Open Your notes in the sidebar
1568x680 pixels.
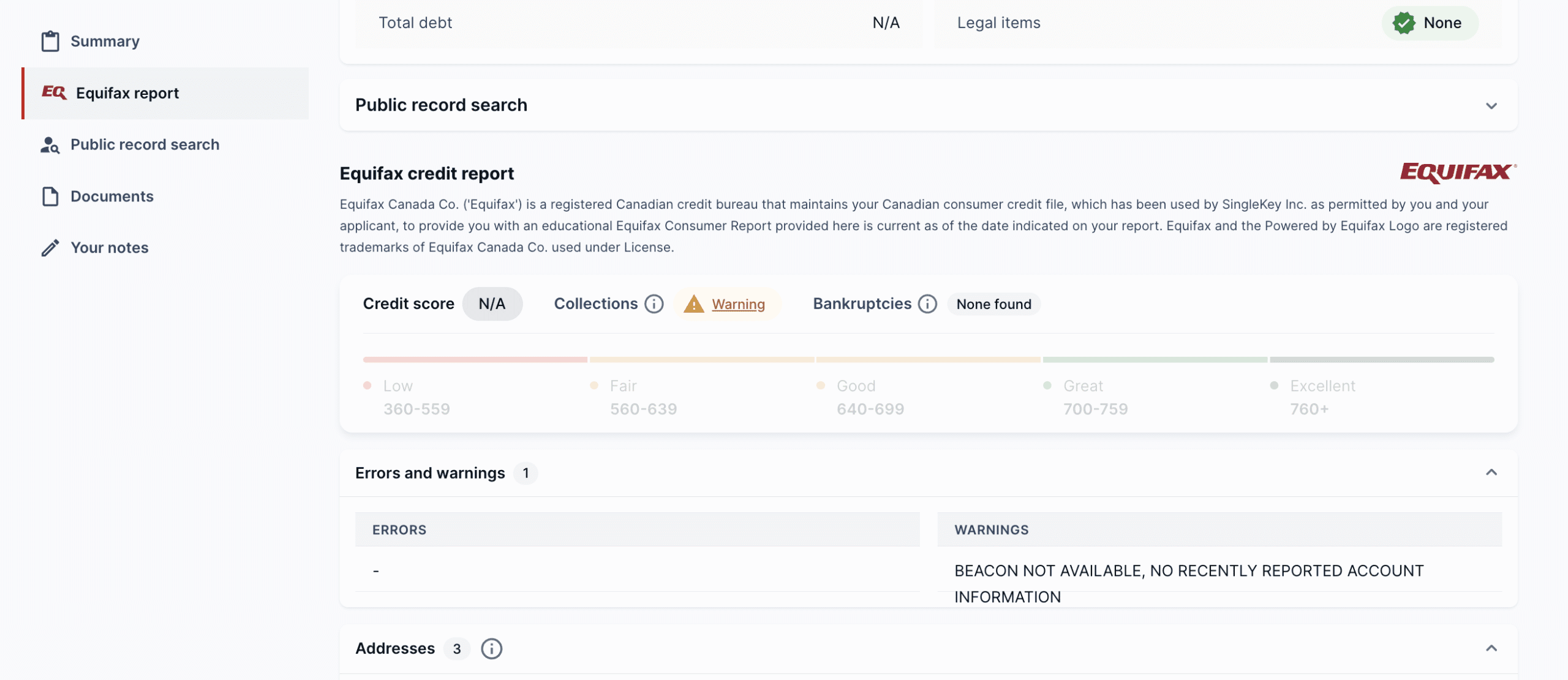tap(110, 248)
